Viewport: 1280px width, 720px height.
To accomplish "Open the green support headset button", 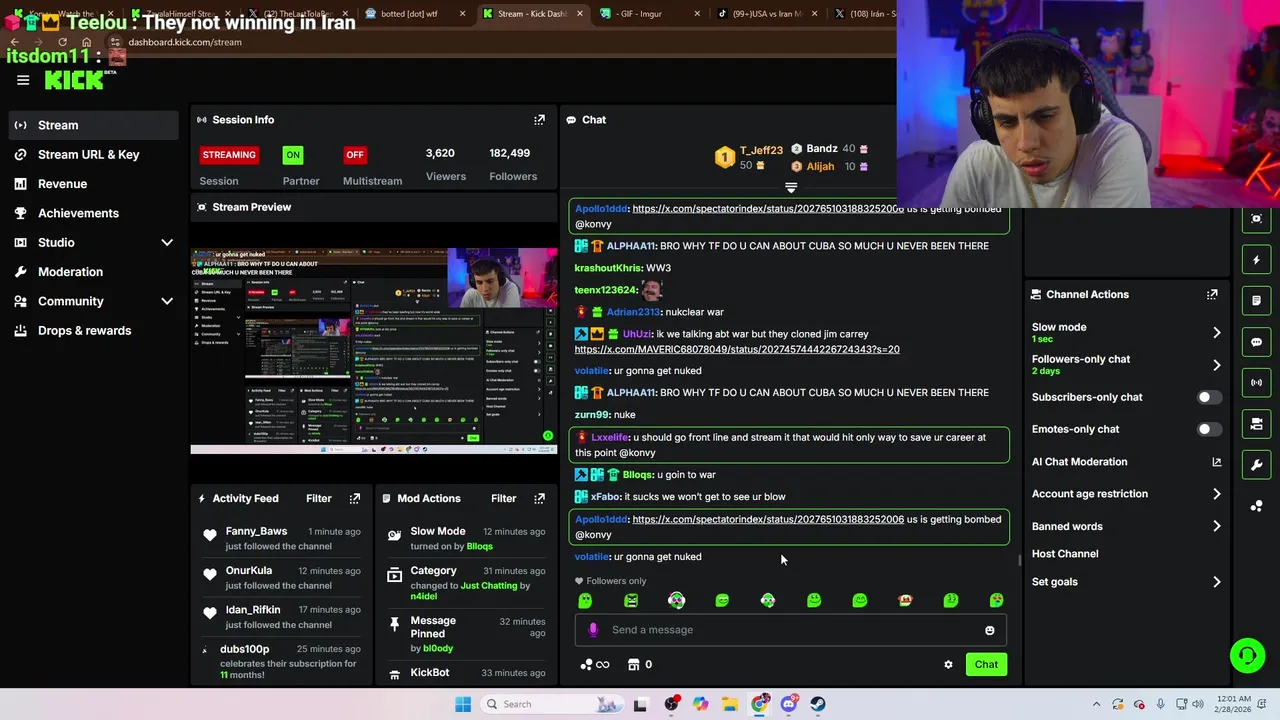I will coord(1247,656).
